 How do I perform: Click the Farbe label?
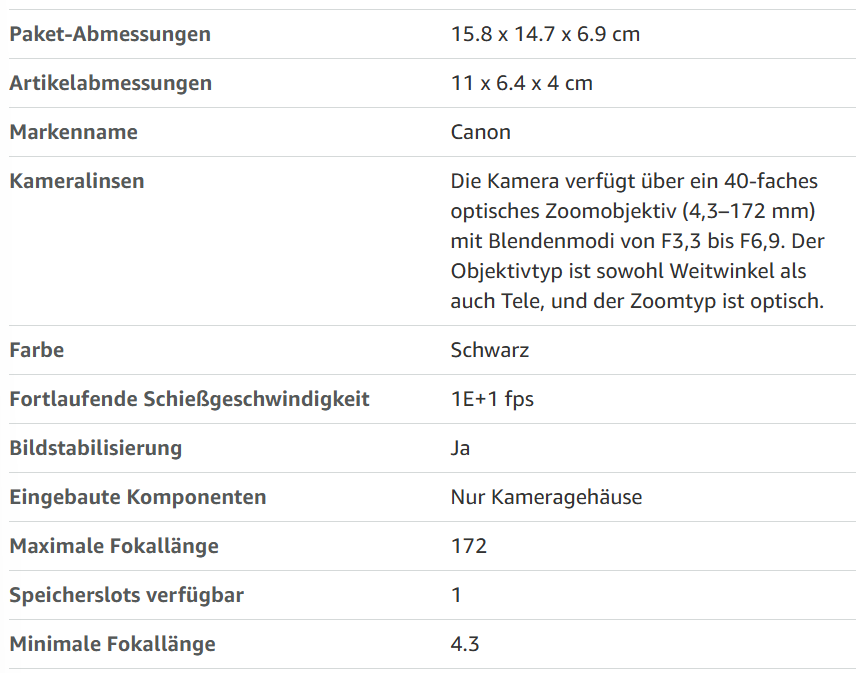pyautogui.click(x=37, y=350)
